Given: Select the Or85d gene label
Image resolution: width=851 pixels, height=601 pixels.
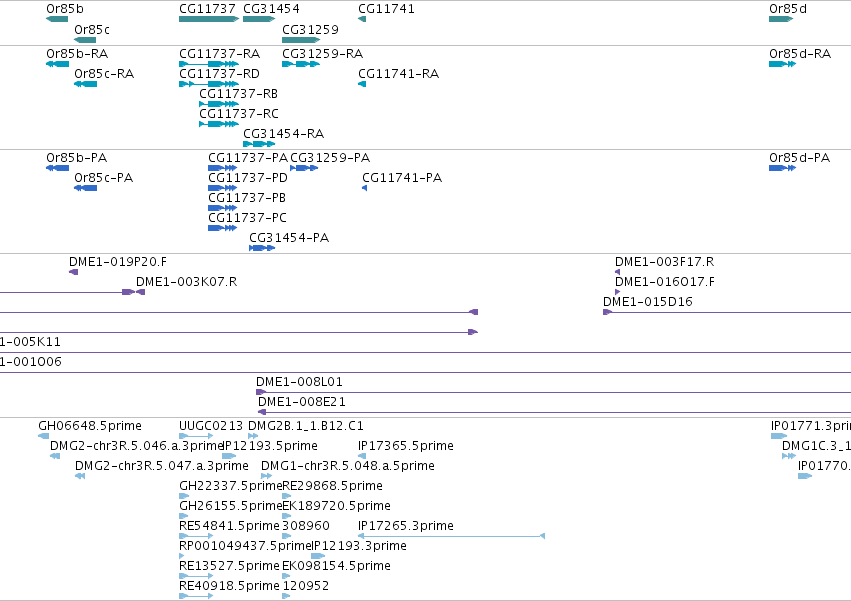Looking at the screenshot, I should (788, 9).
